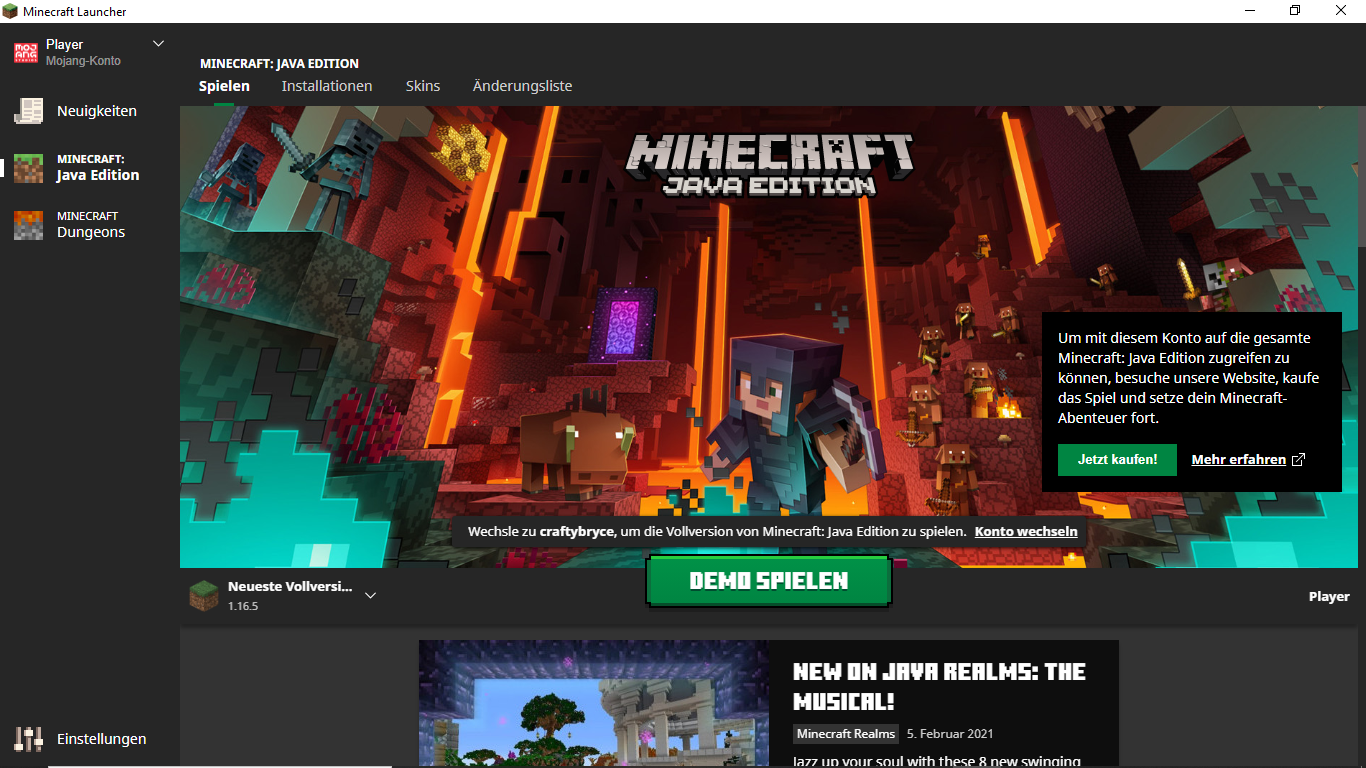Switch to the Installationen tab

pyautogui.click(x=327, y=86)
